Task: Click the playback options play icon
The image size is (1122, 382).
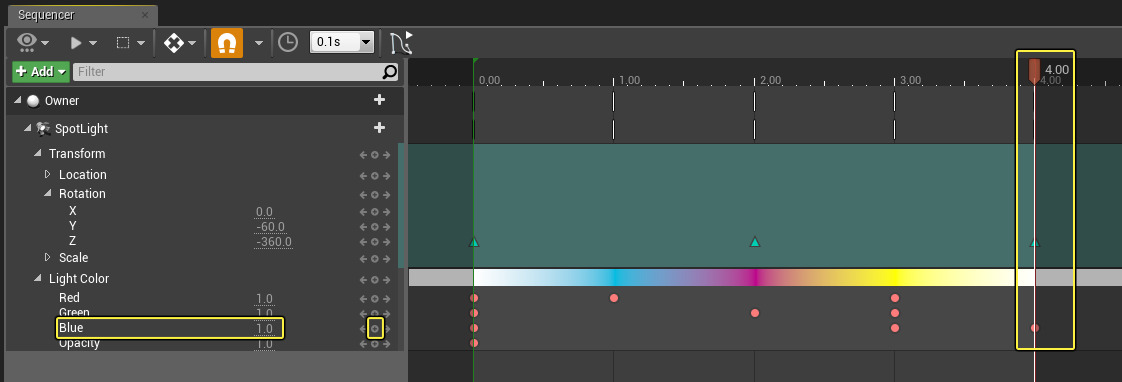Action: tap(76, 43)
